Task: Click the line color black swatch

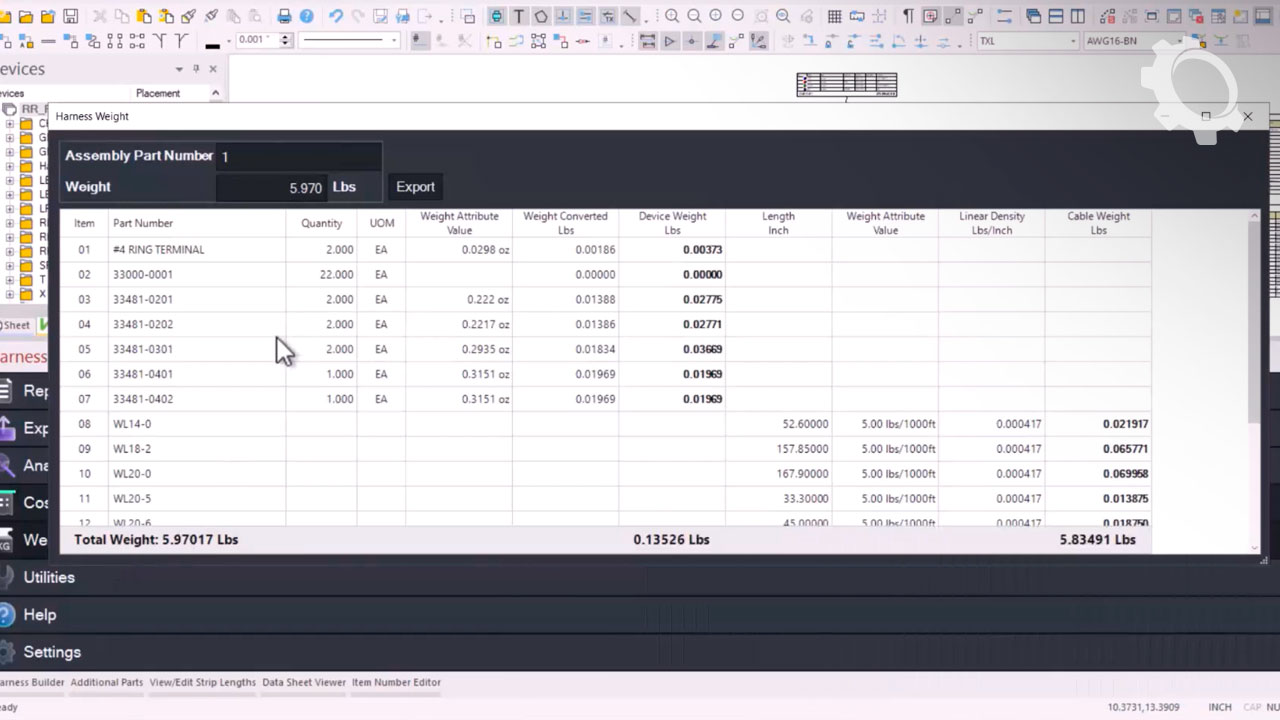Action: point(212,43)
